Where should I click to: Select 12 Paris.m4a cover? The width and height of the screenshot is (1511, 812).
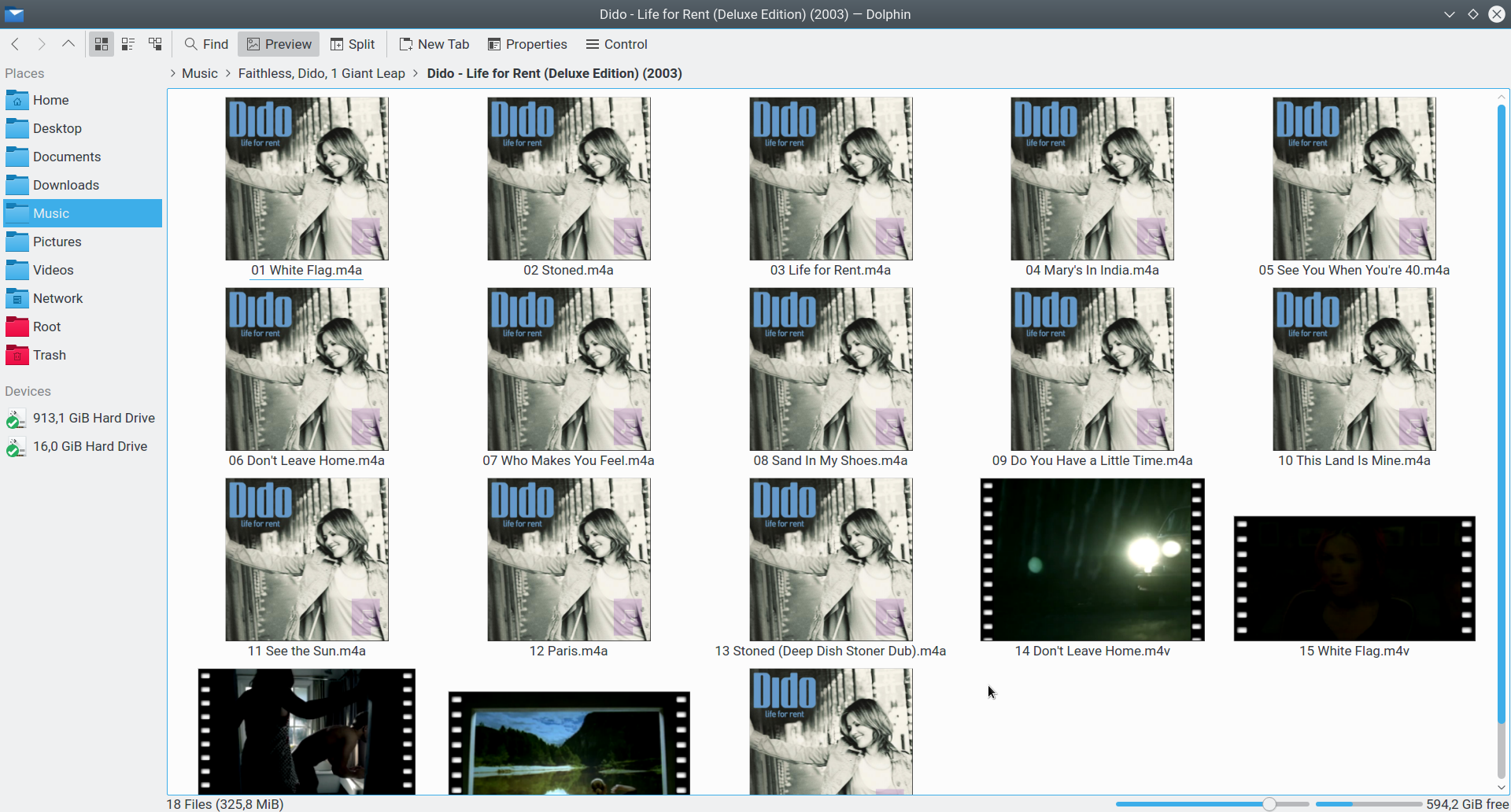569,559
